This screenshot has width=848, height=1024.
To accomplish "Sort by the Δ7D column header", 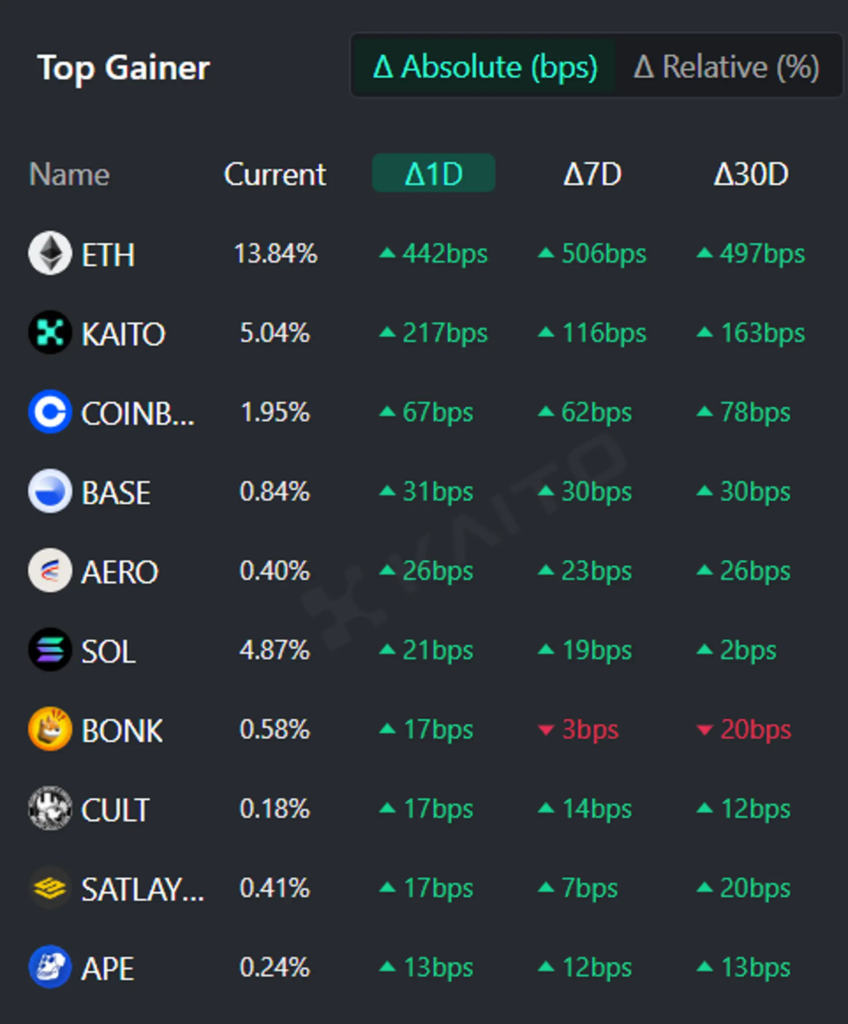I will tap(592, 174).
